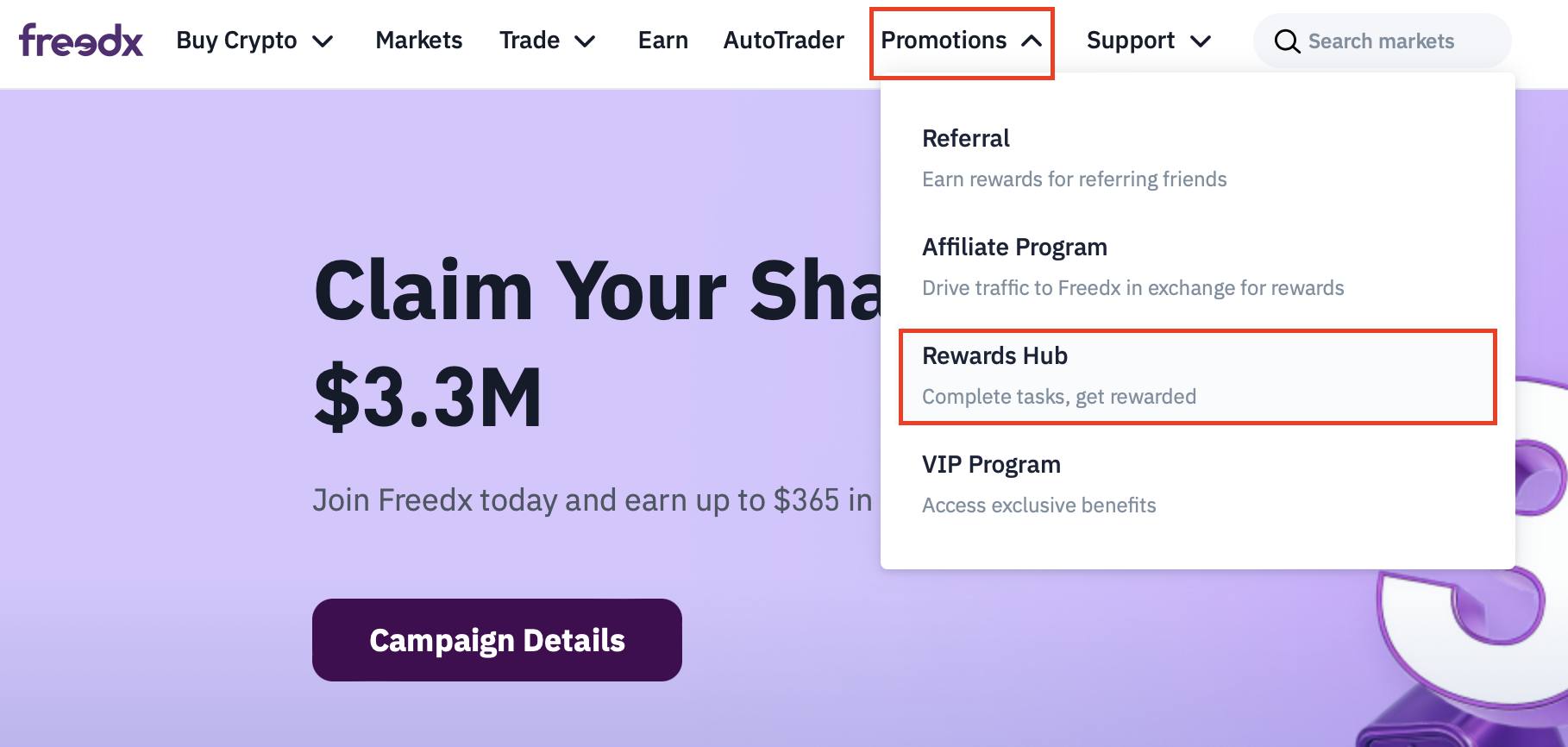
Task: Open Rewards Hub menu entry
Action: (x=994, y=356)
